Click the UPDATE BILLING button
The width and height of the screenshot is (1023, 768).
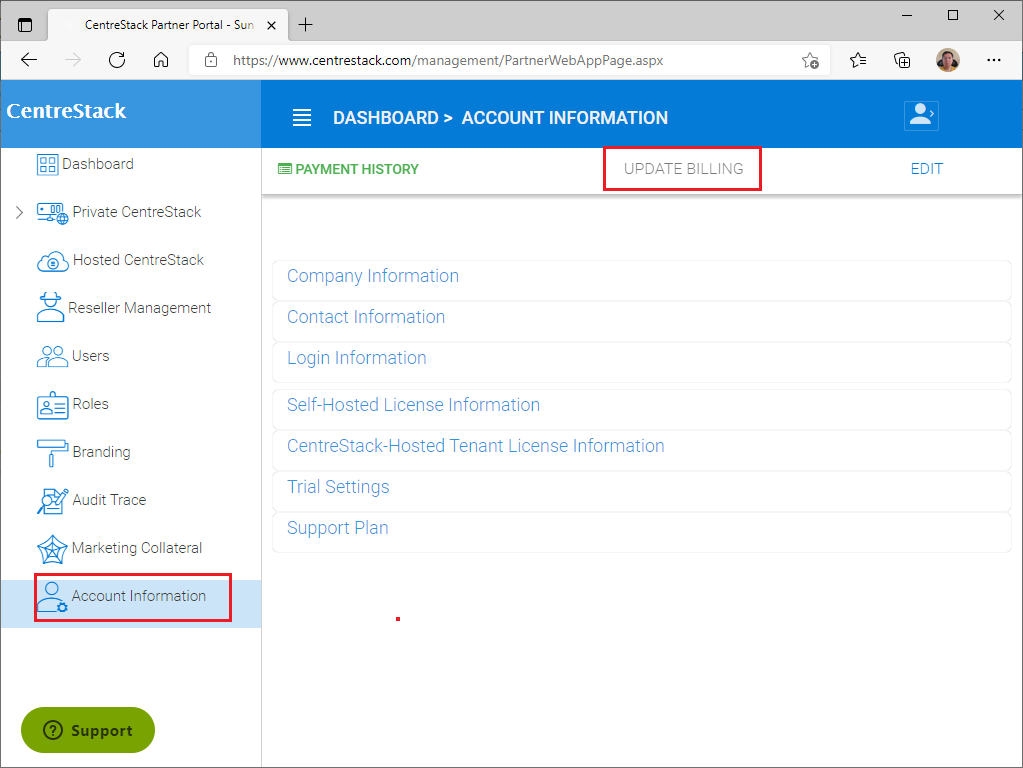click(683, 169)
